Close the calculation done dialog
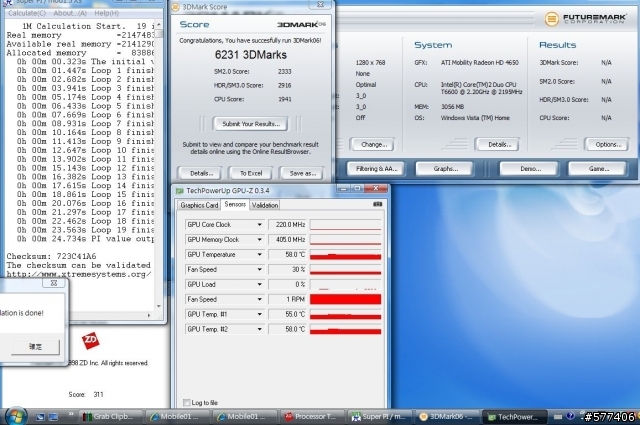640x425 pixels. coord(54,283)
